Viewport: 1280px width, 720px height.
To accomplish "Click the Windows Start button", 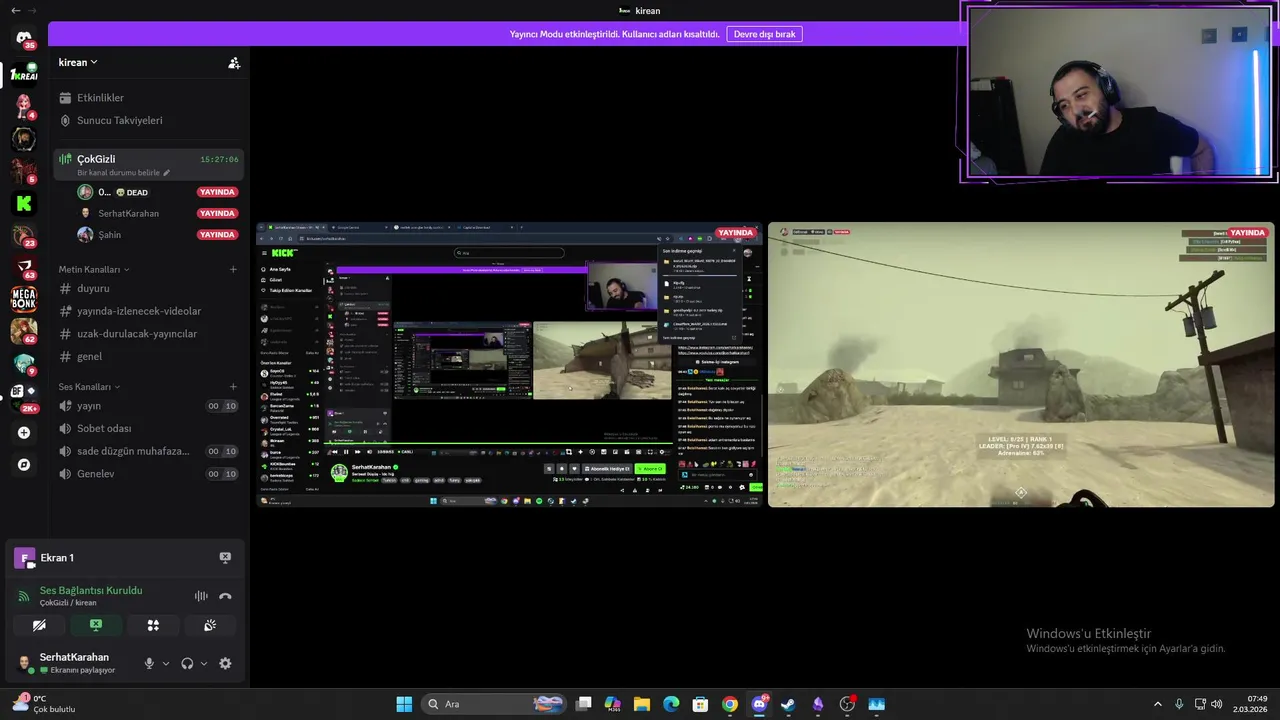I will [404, 704].
